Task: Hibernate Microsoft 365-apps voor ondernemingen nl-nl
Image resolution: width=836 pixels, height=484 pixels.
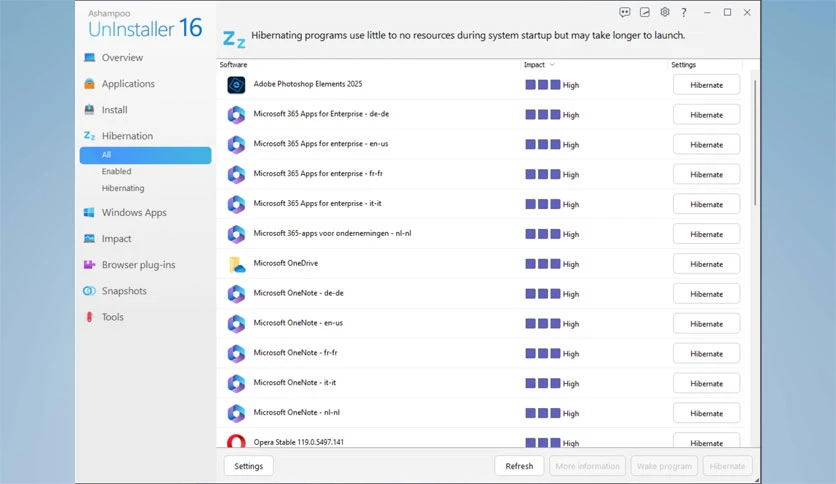Action: pyautogui.click(x=706, y=234)
